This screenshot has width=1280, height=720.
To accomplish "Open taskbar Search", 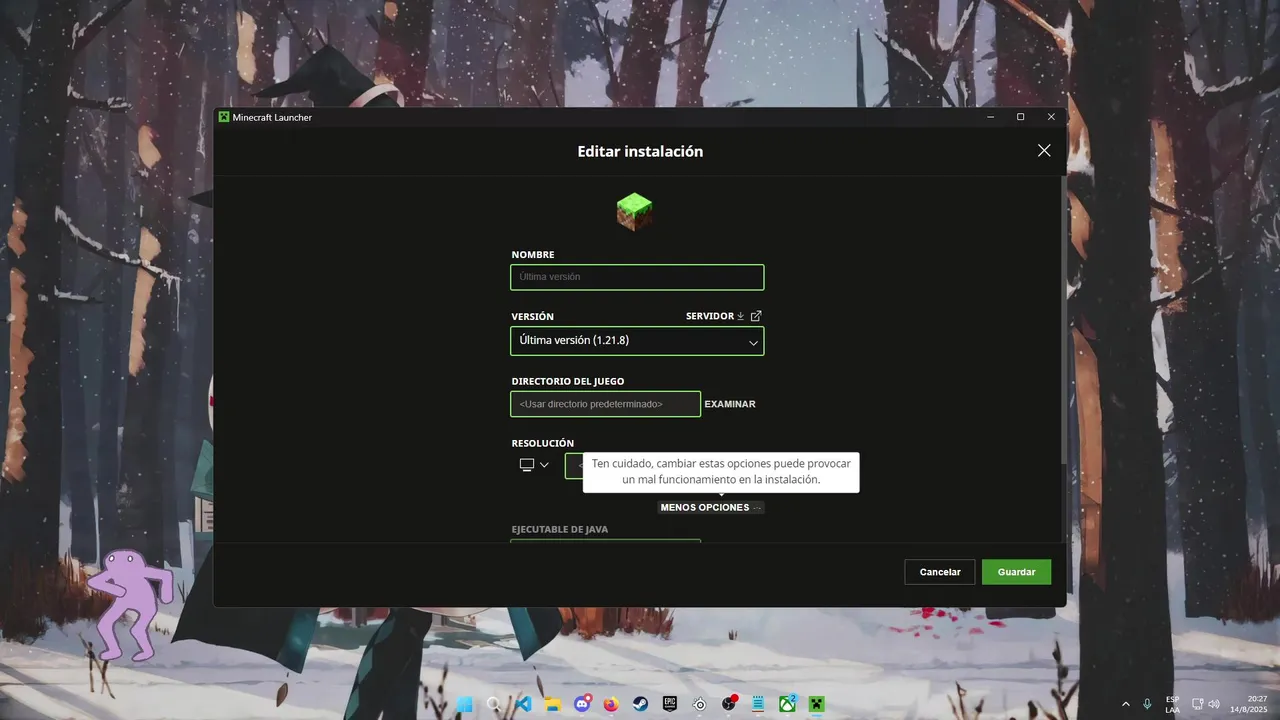I will (493, 704).
